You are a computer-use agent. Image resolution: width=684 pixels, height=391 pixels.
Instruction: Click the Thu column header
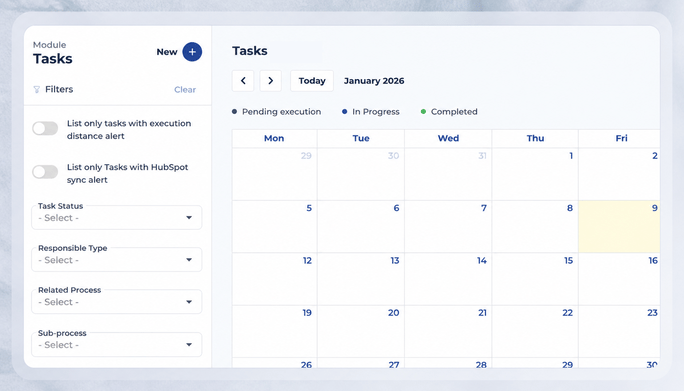(535, 138)
